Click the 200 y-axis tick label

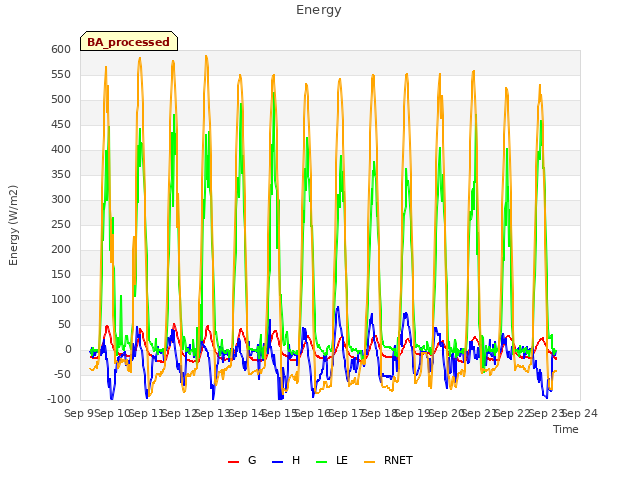click(61, 249)
